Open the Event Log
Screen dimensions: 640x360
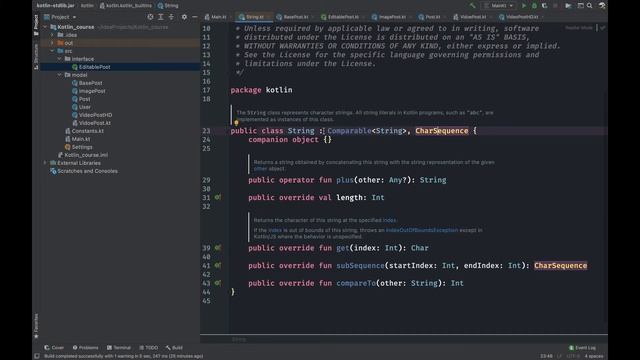pyautogui.click(x=582, y=348)
